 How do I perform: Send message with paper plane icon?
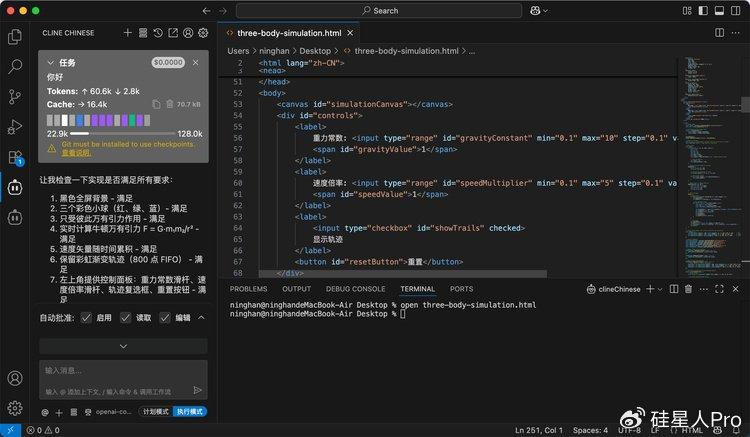coord(197,391)
